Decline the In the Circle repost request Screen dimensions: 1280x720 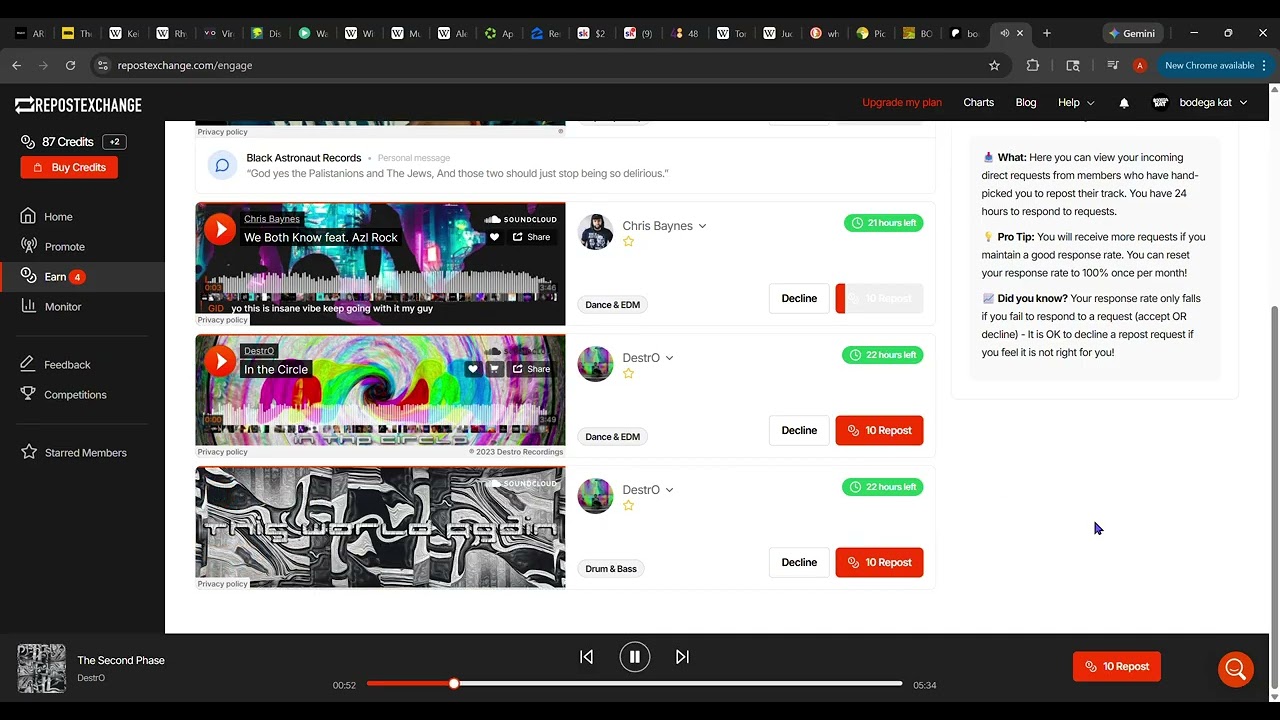[799, 430]
